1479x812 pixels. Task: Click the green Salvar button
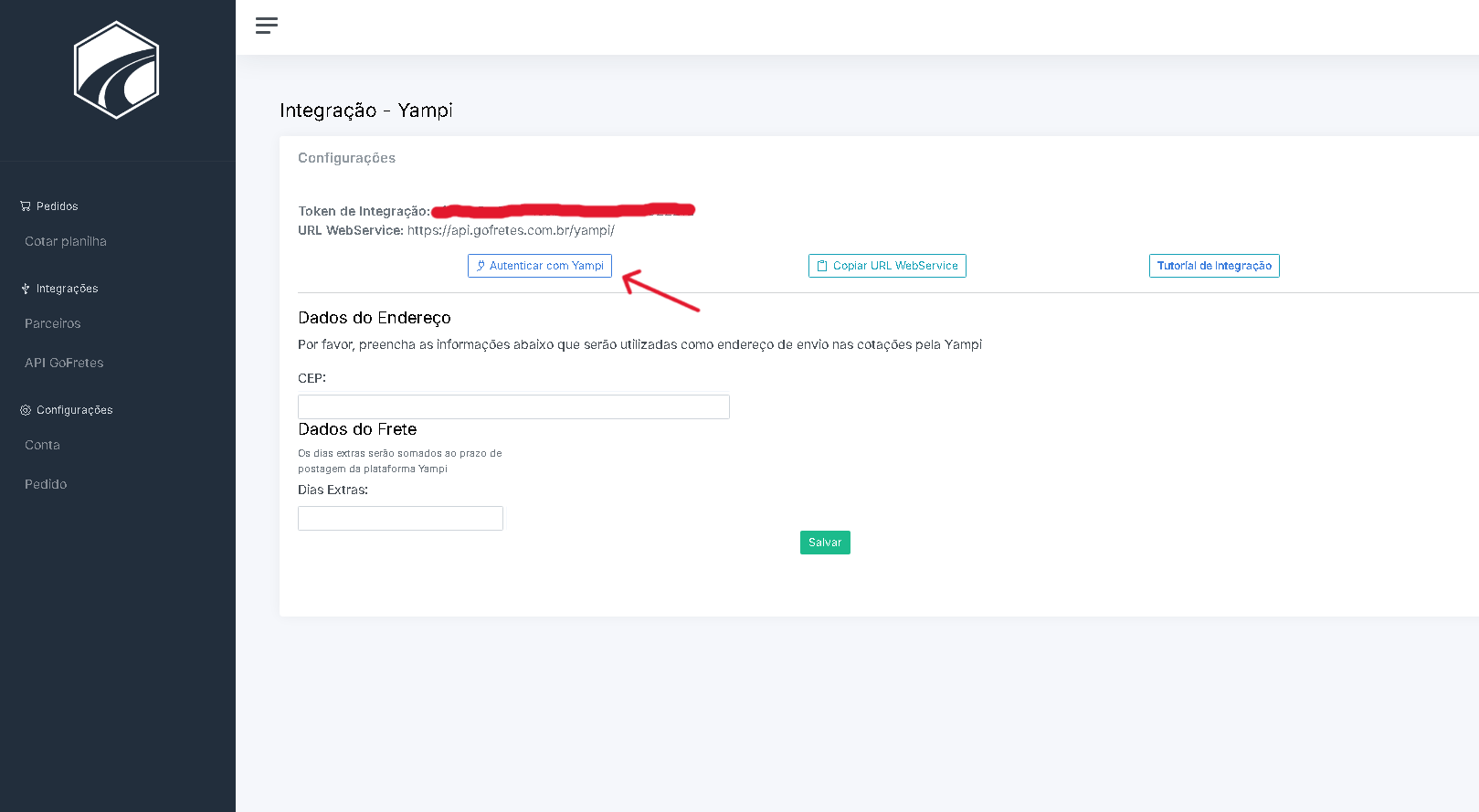click(825, 543)
